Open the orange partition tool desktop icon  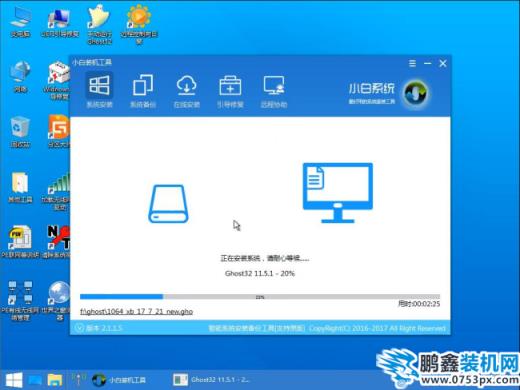pyautogui.click(x=58, y=131)
